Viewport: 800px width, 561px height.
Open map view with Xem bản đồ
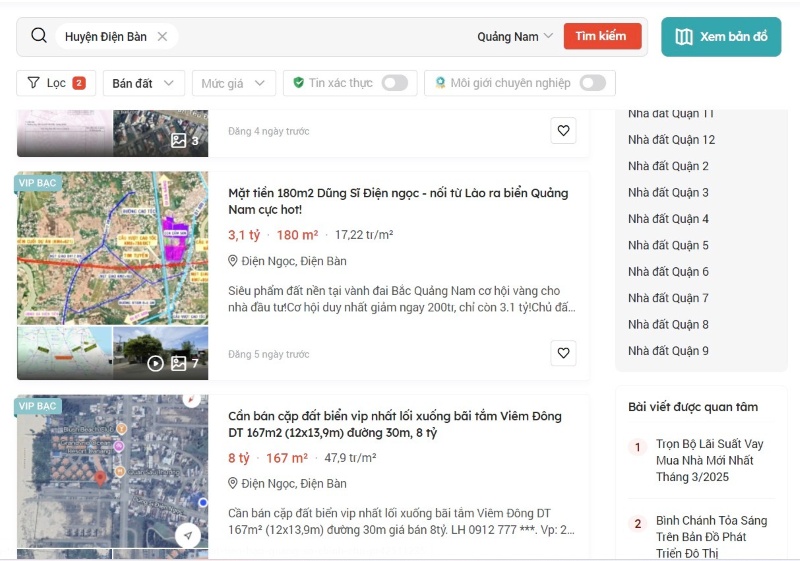(x=721, y=37)
